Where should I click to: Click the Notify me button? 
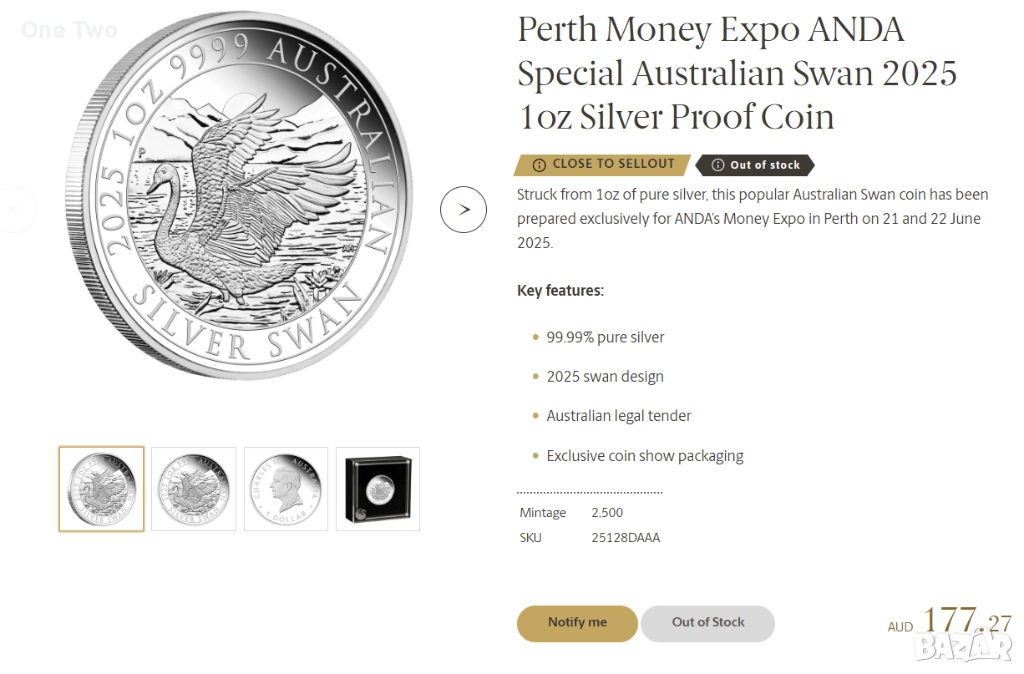[577, 623]
